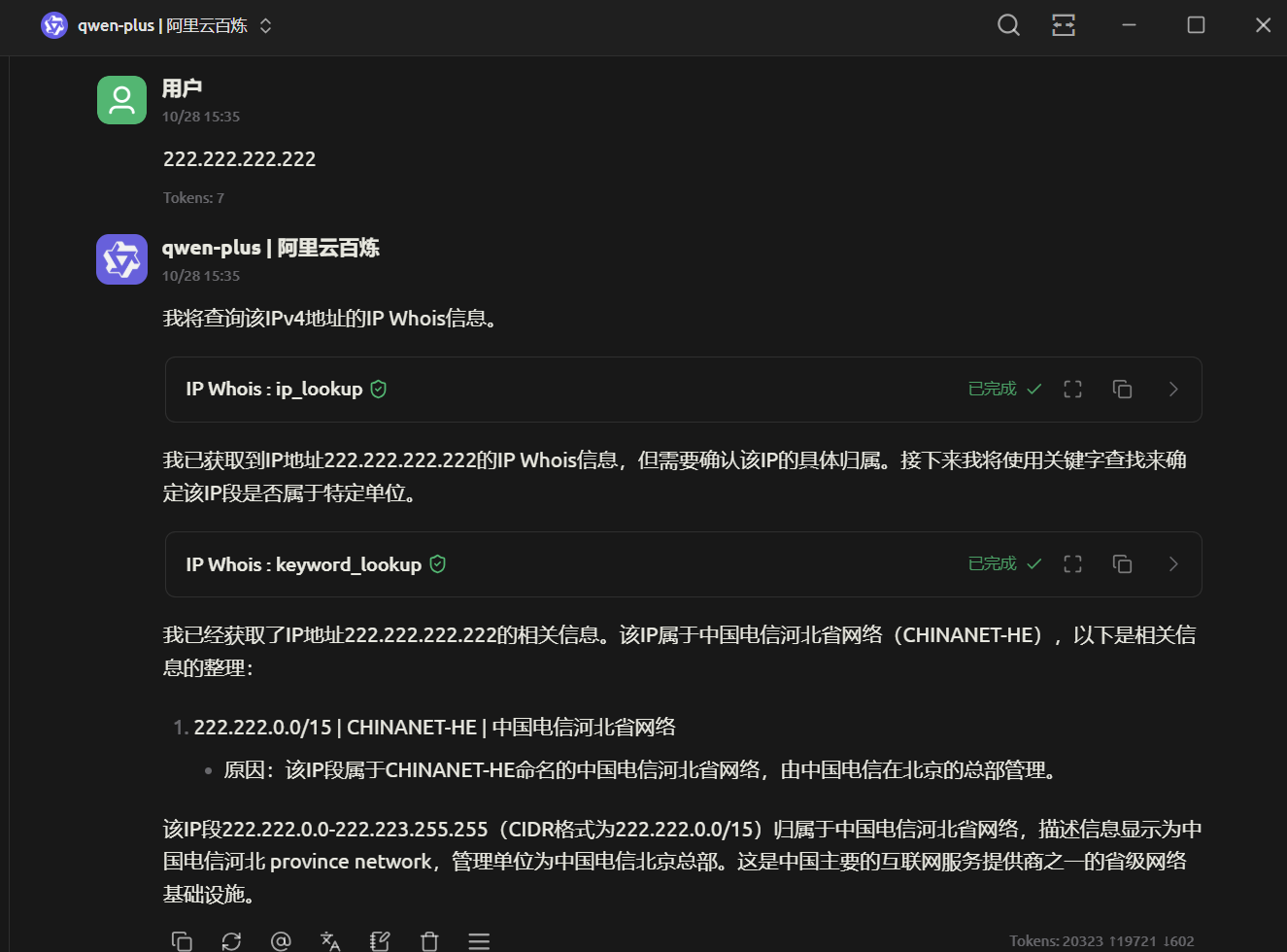Screen dimensions: 1287x952
Task: Translate the assistant's message
Action: tap(330, 940)
